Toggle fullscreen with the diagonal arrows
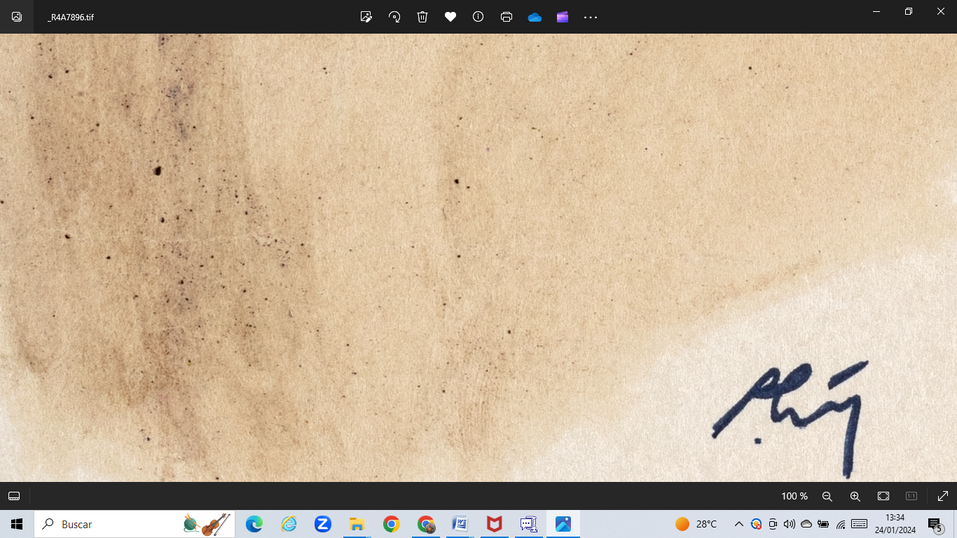This screenshot has width=957, height=538. (942, 496)
